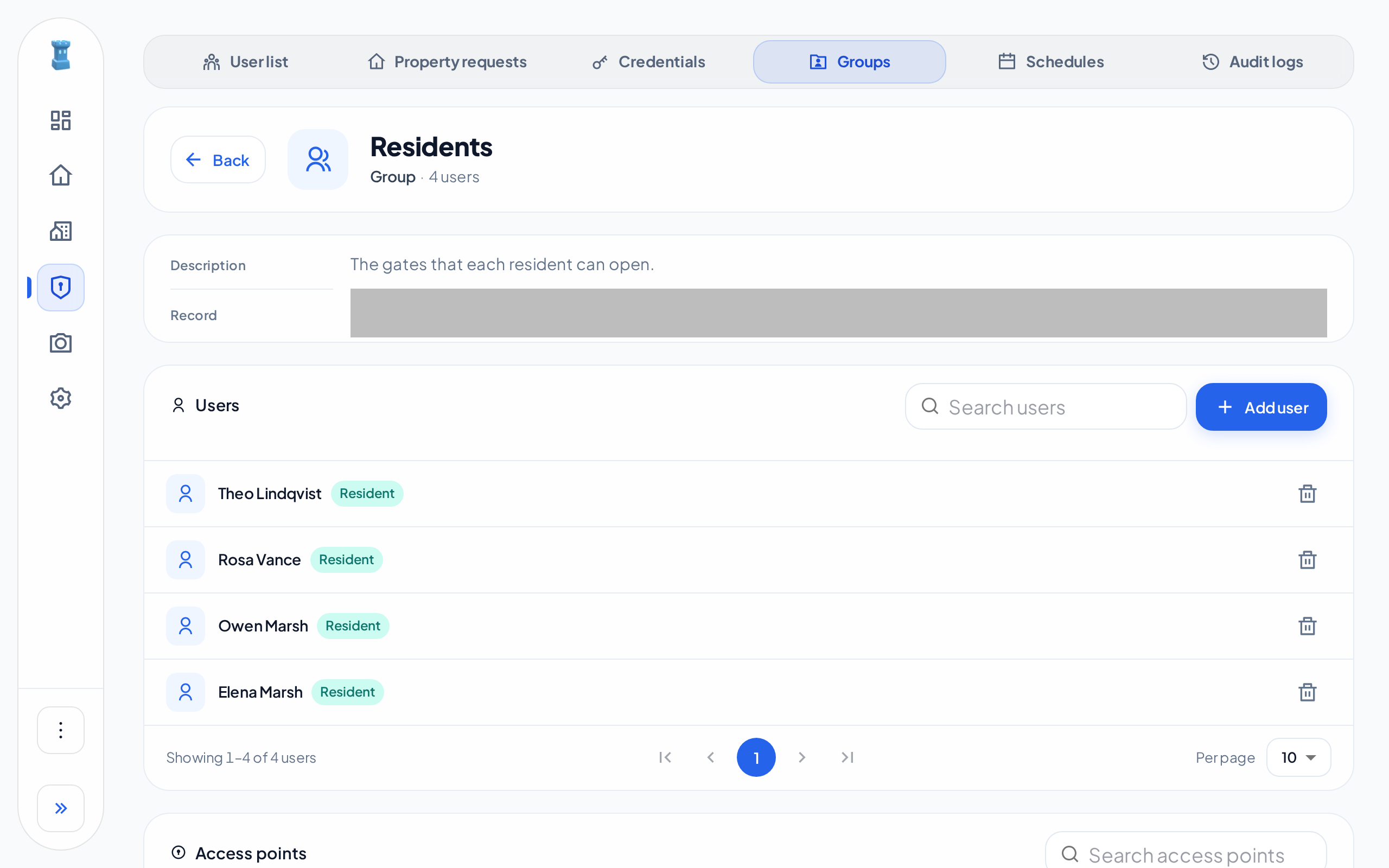Go to the Credentials tab

(648, 61)
